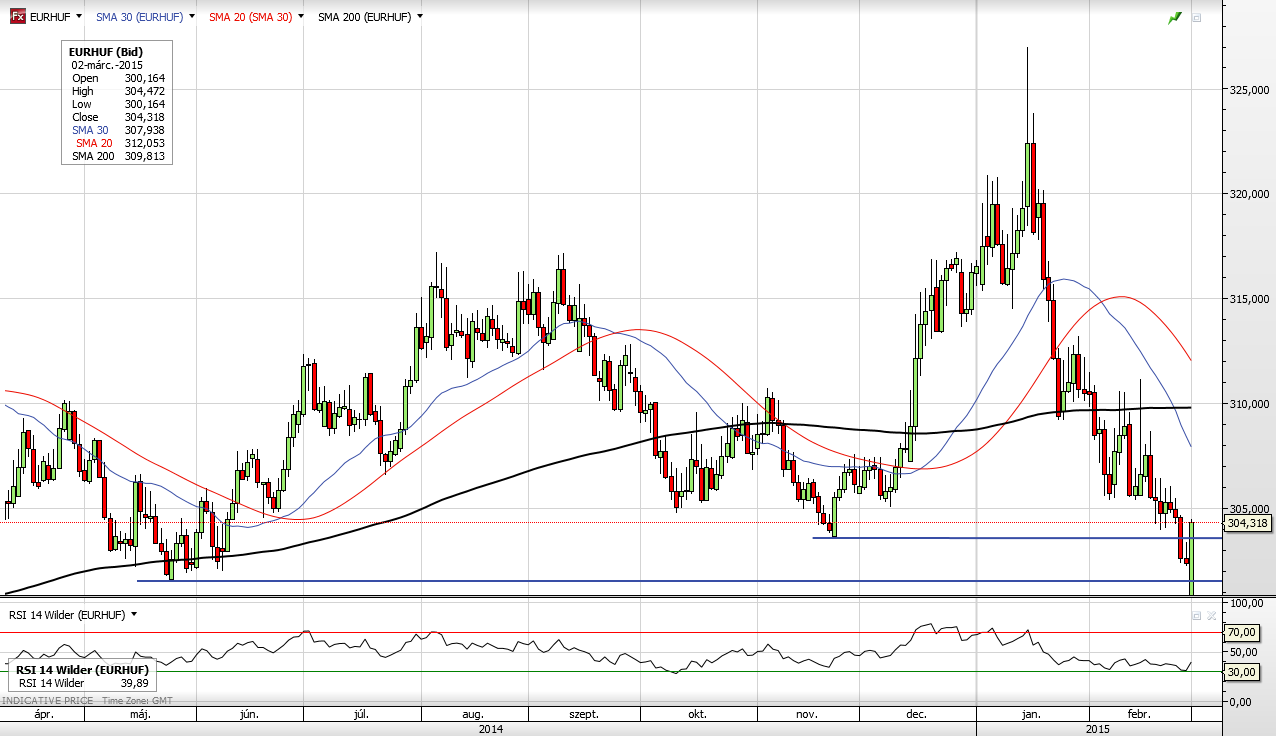
Task: Click the aug. month label
Action: click(x=473, y=714)
